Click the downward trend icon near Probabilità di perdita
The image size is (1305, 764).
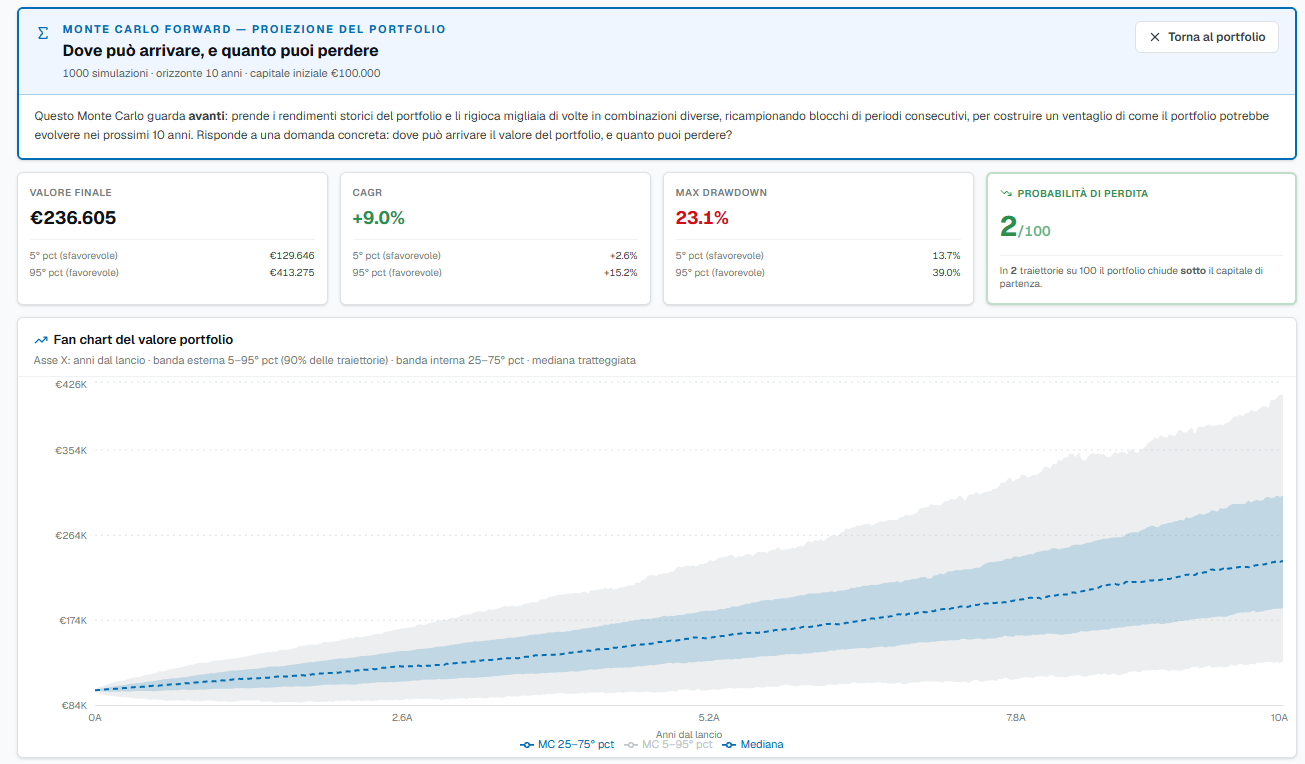[x=1006, y=194]
